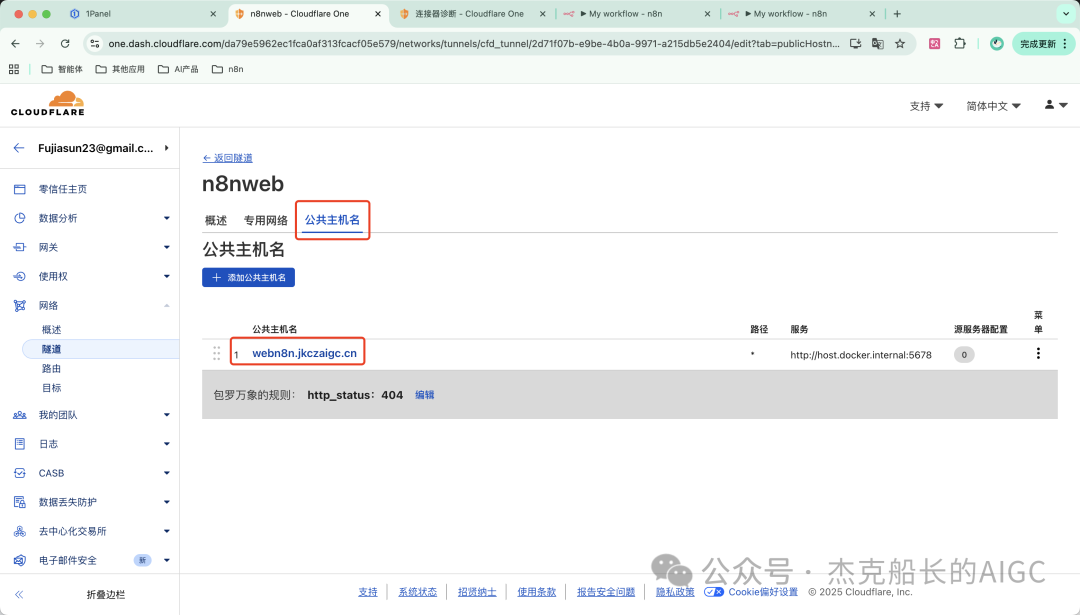
Task: Expand the 使用权 sidebar section
Action: (167, 276)
